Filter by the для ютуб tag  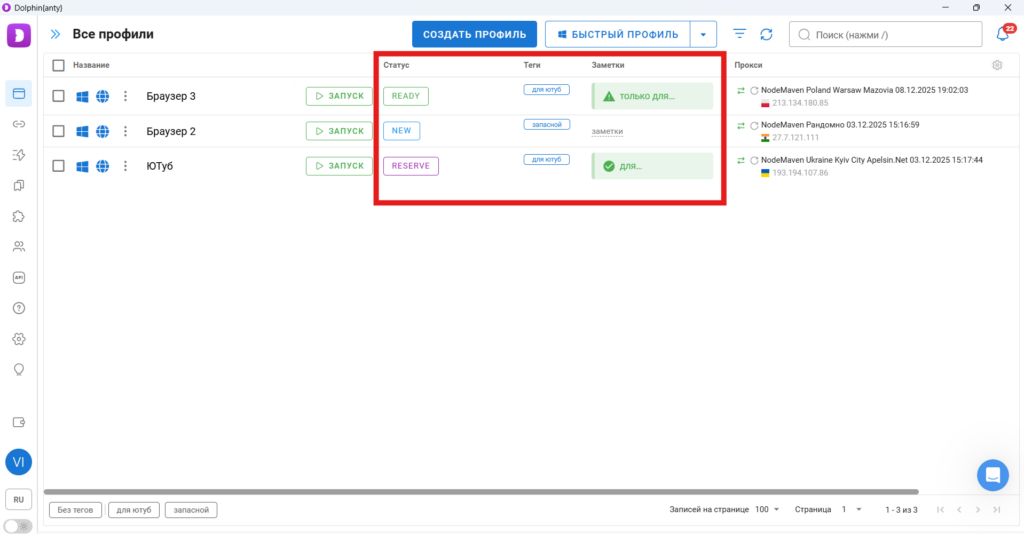[134, 510]
